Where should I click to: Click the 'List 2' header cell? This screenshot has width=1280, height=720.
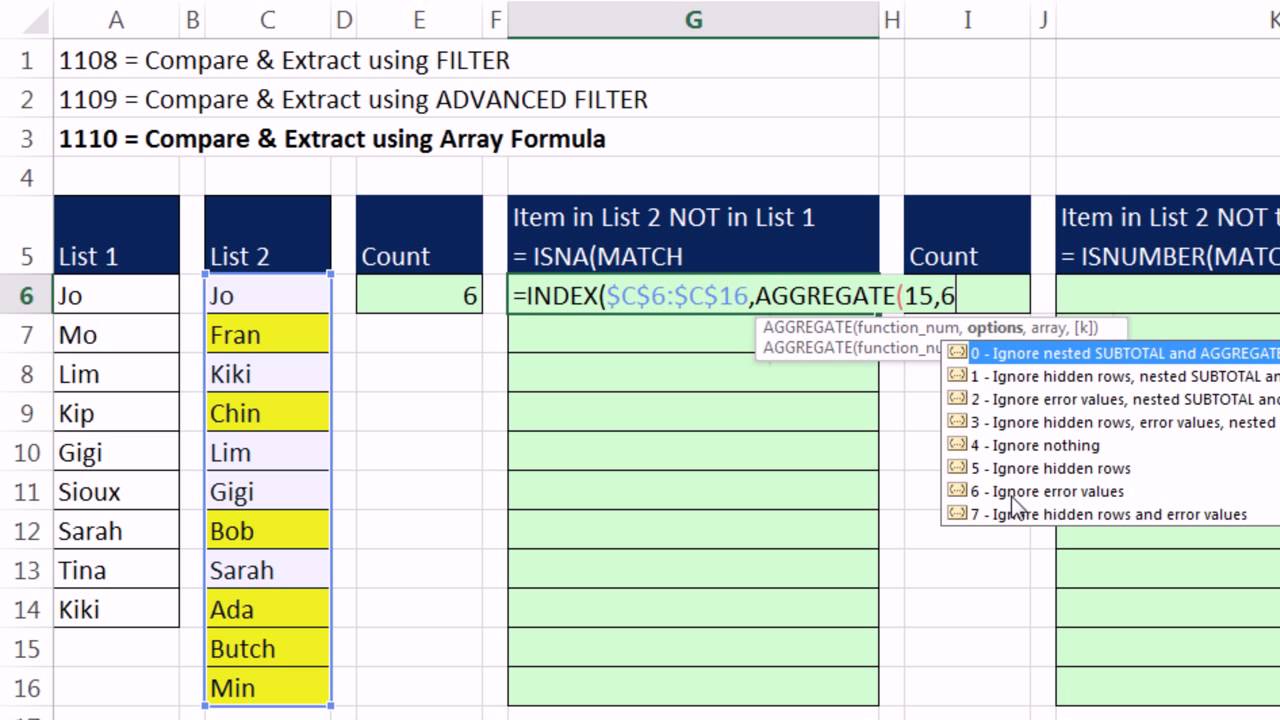click(267, 236)
